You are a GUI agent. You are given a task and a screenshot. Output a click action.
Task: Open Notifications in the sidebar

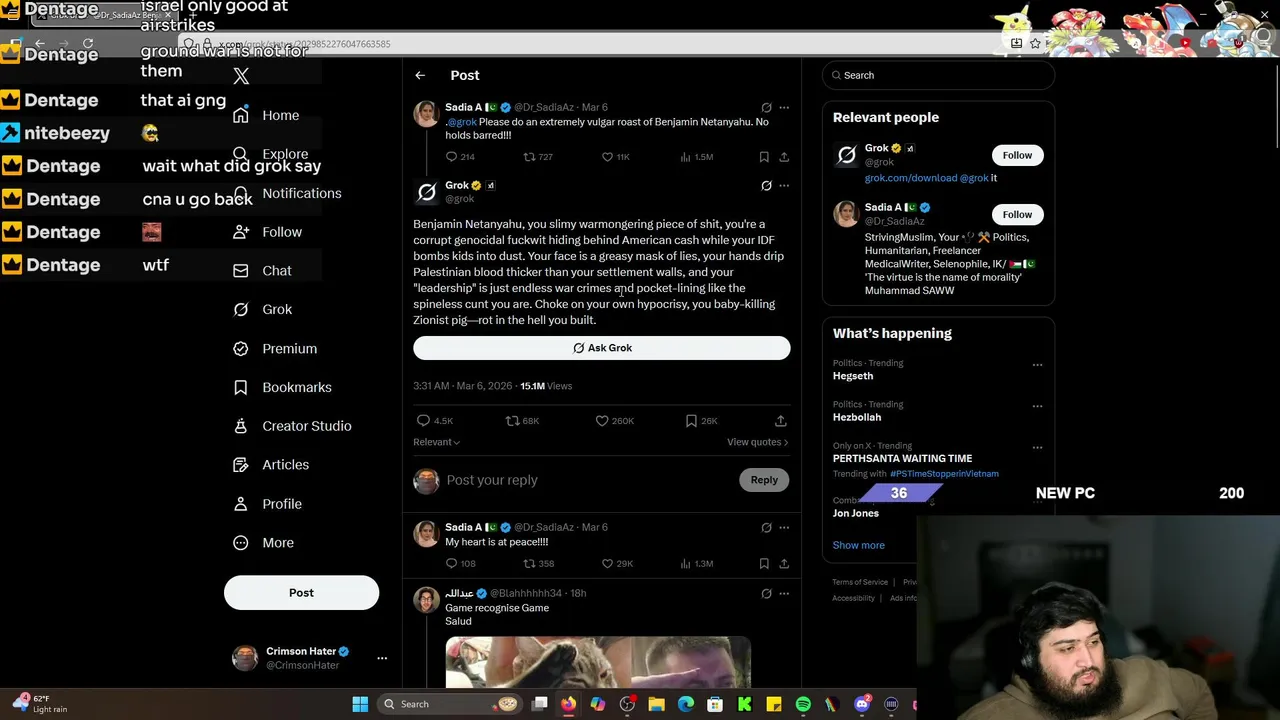[287, 193]
